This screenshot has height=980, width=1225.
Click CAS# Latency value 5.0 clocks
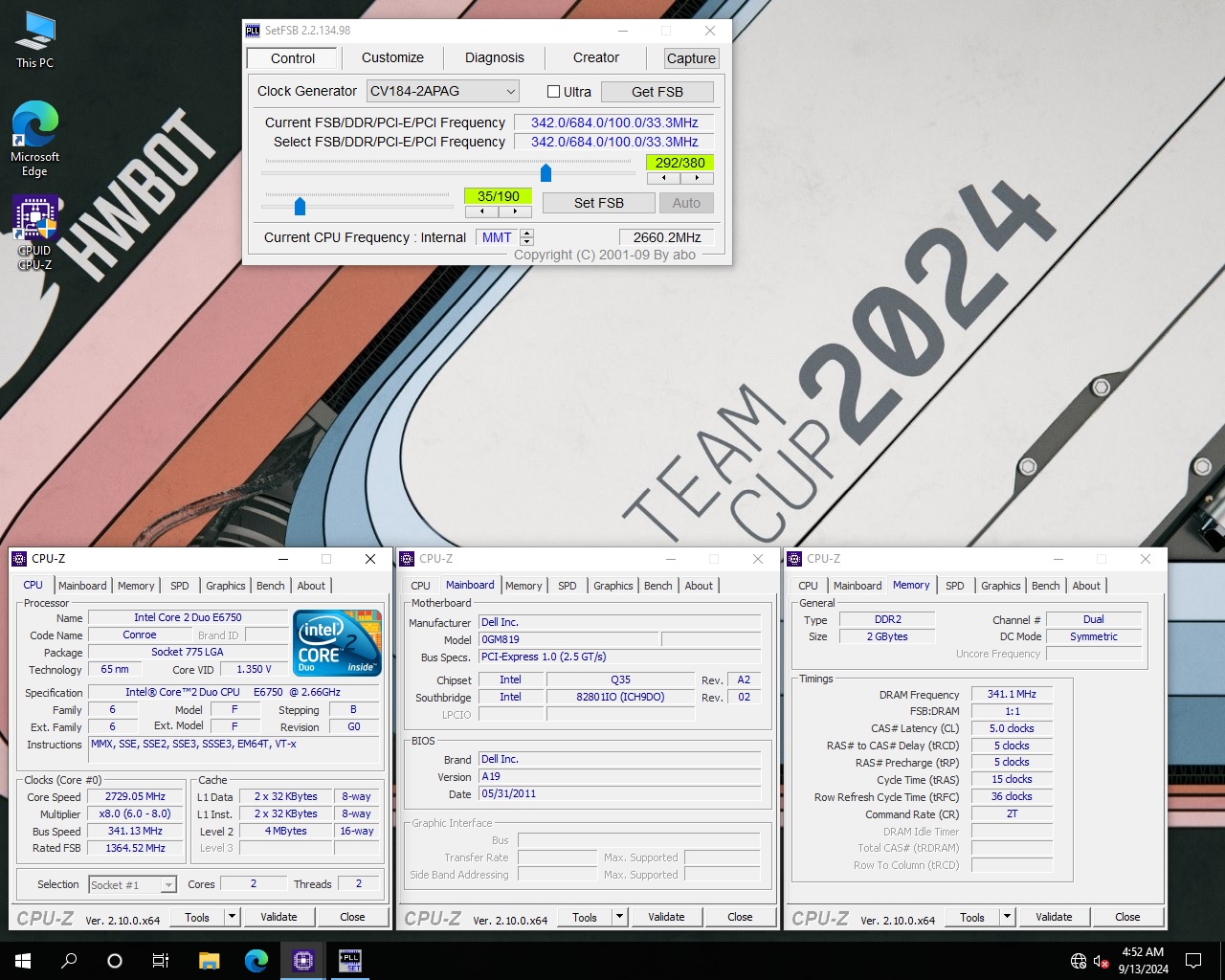[x=1012, y=728]
